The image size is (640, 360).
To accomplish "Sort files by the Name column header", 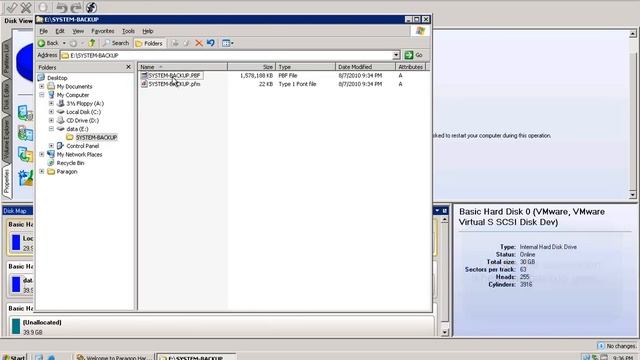I will tap(182, 67).
